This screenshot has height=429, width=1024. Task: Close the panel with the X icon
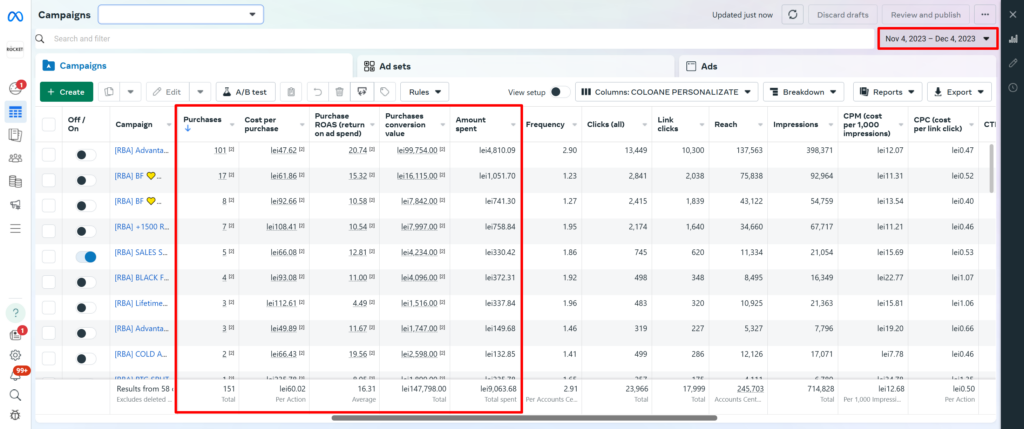click(x=1013, y=14)
